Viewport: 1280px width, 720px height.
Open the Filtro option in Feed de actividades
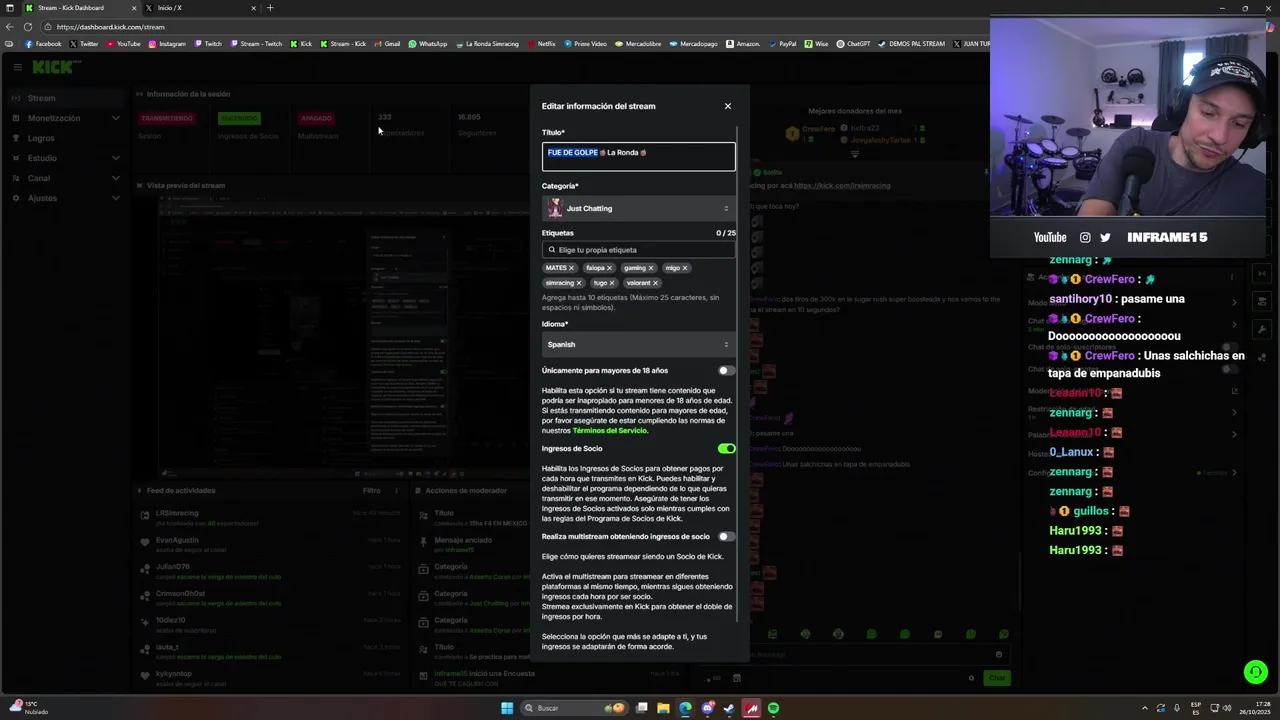372,490
